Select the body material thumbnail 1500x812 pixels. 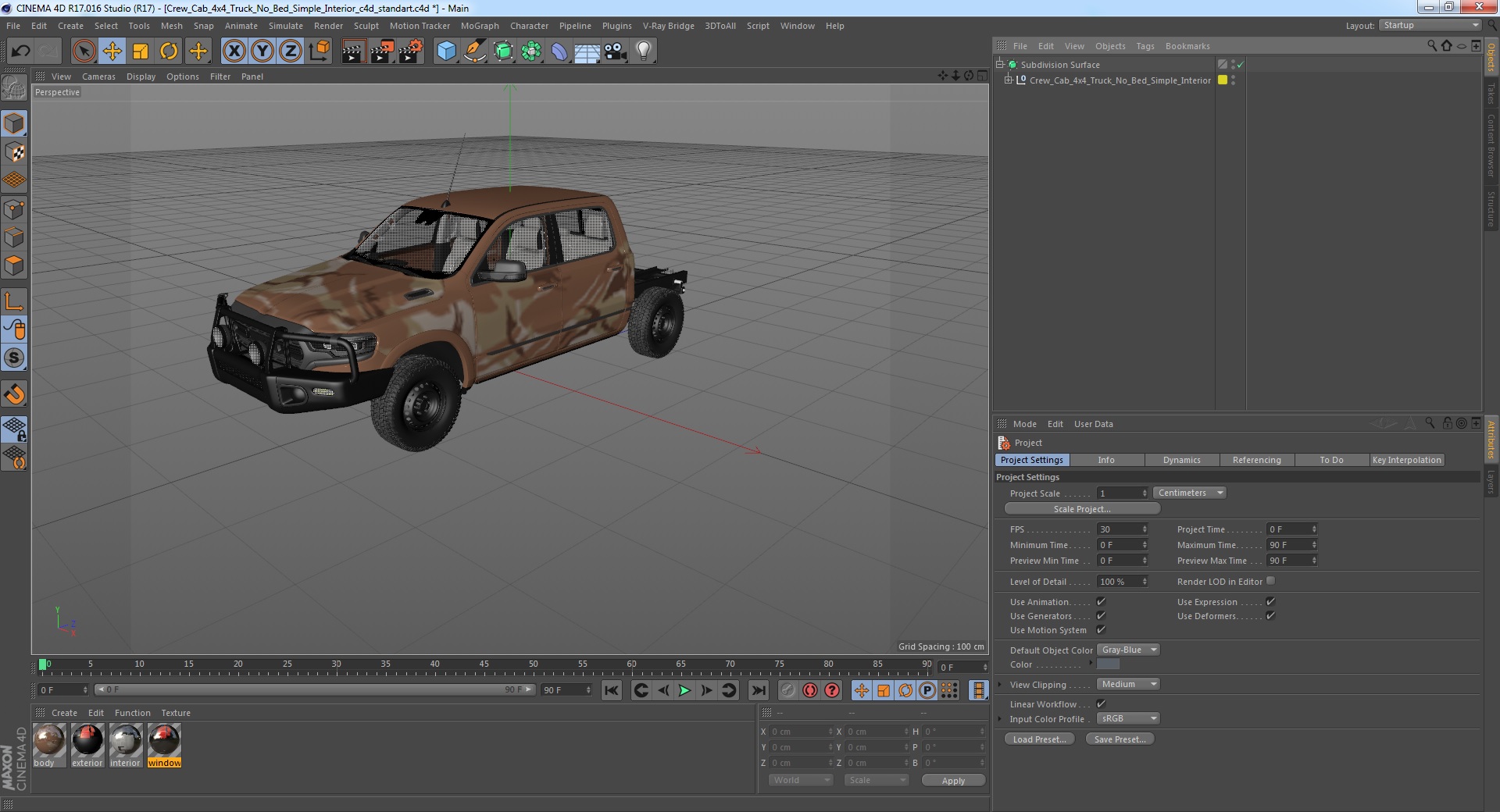(x=48, y=740)
